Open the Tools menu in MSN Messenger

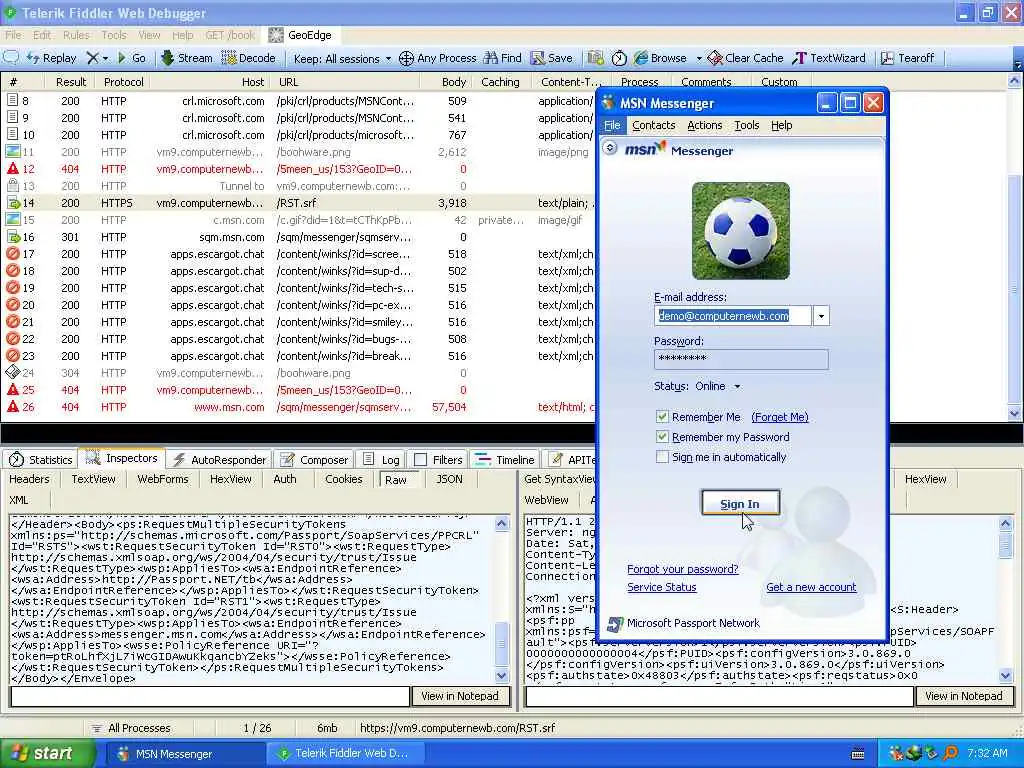[746, 125]
